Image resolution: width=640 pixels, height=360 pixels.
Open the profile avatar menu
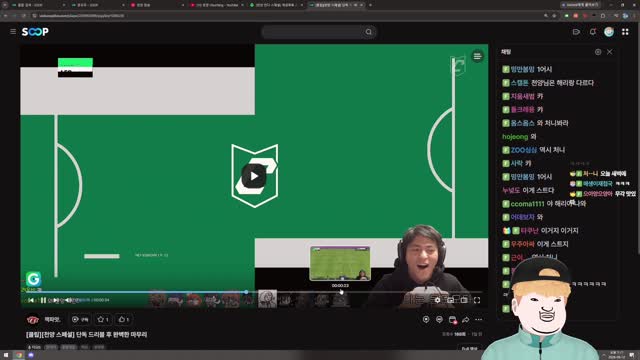tap(609, 32)
